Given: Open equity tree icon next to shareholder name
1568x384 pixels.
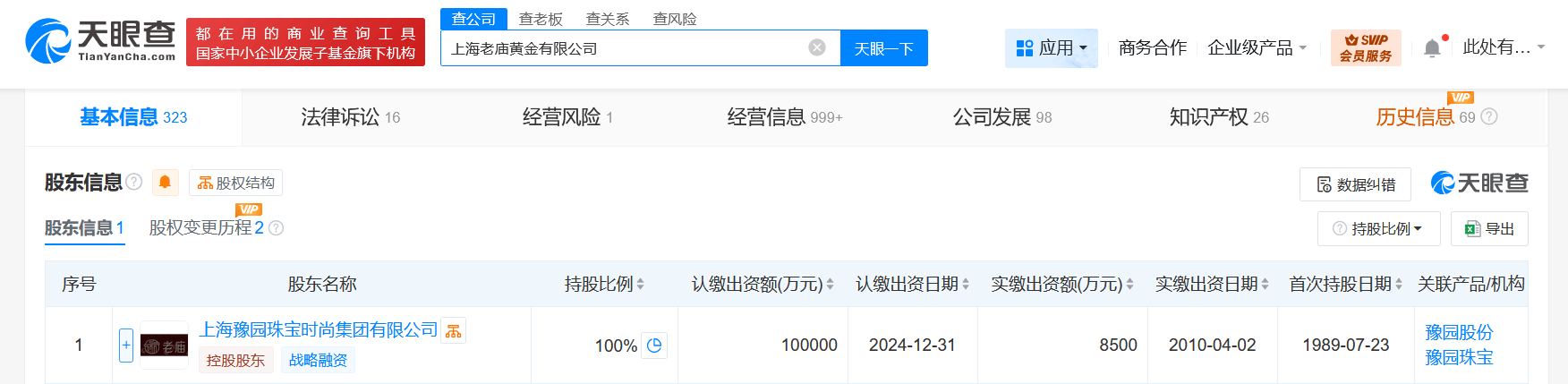Looking at the screenshot, I should pos(454,331).
